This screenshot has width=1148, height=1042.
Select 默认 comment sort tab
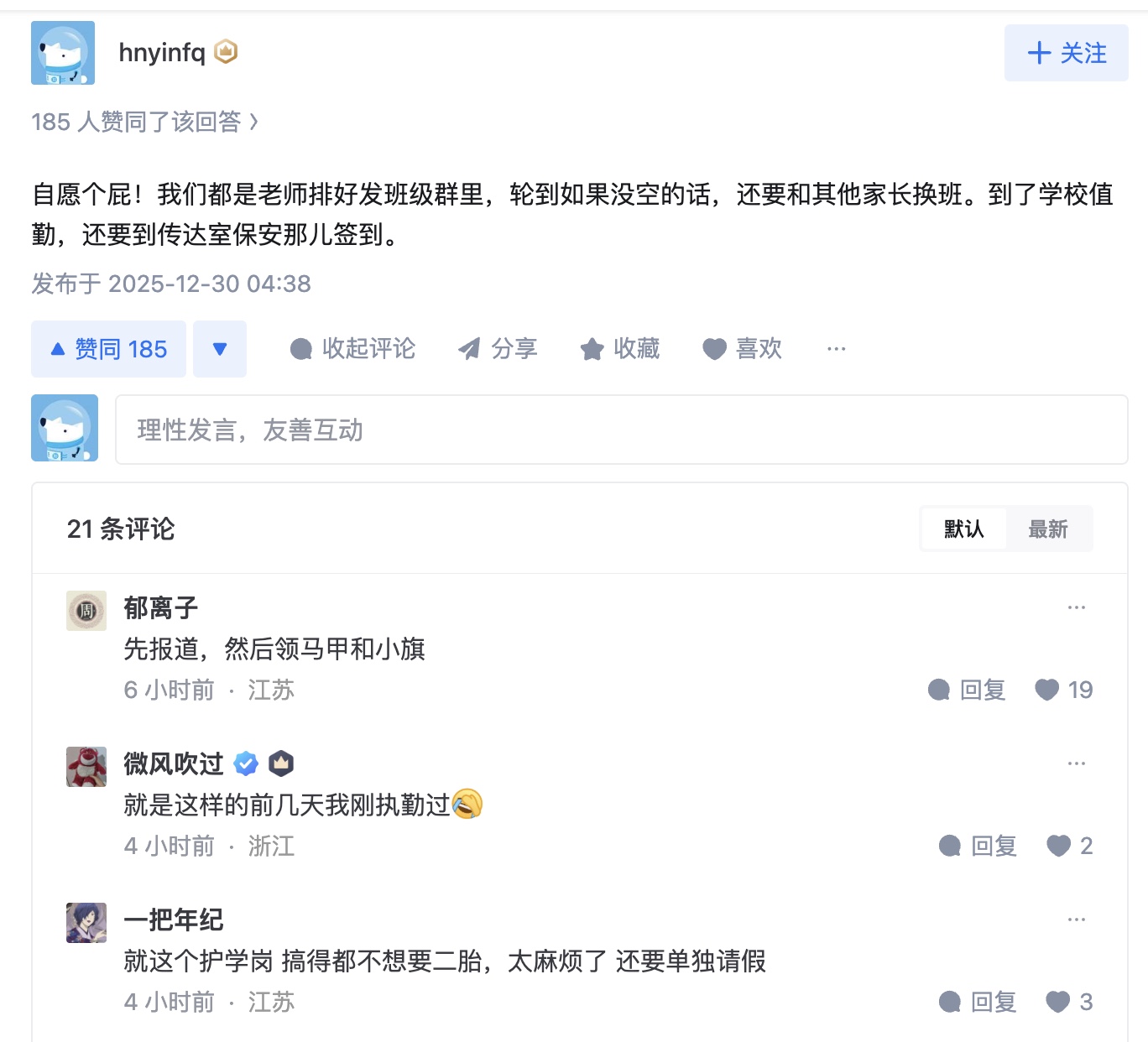click(963, 529)
